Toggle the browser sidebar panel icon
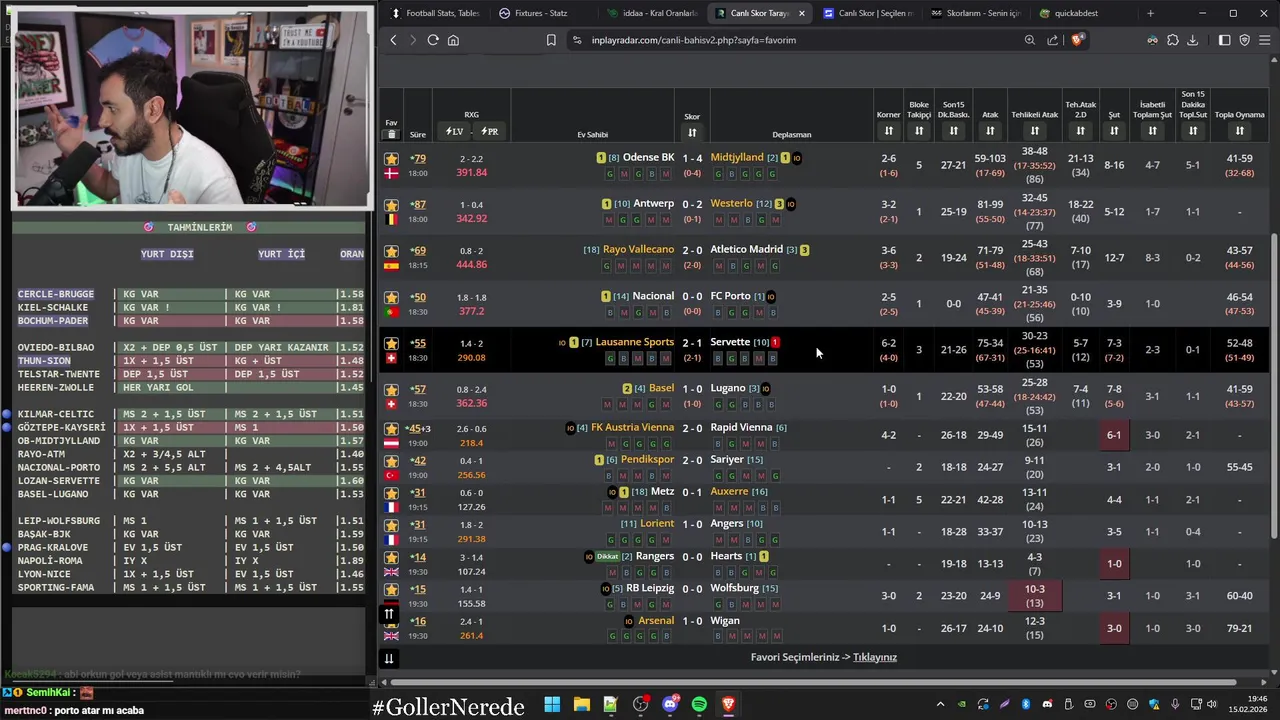The width and height of the screenshot is (1280, 720). (1224, 40)
